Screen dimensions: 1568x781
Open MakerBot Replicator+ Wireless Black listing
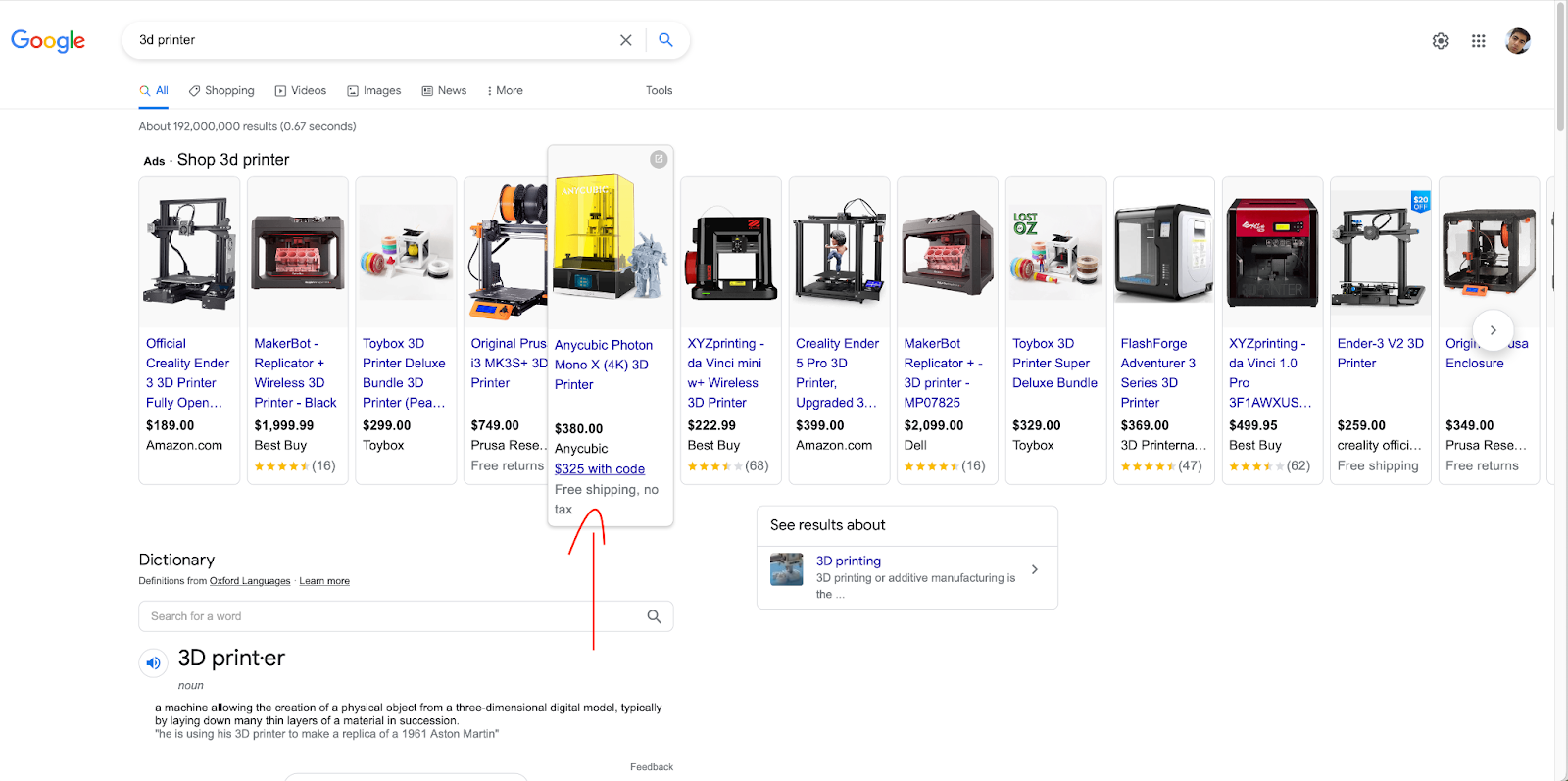295,373
